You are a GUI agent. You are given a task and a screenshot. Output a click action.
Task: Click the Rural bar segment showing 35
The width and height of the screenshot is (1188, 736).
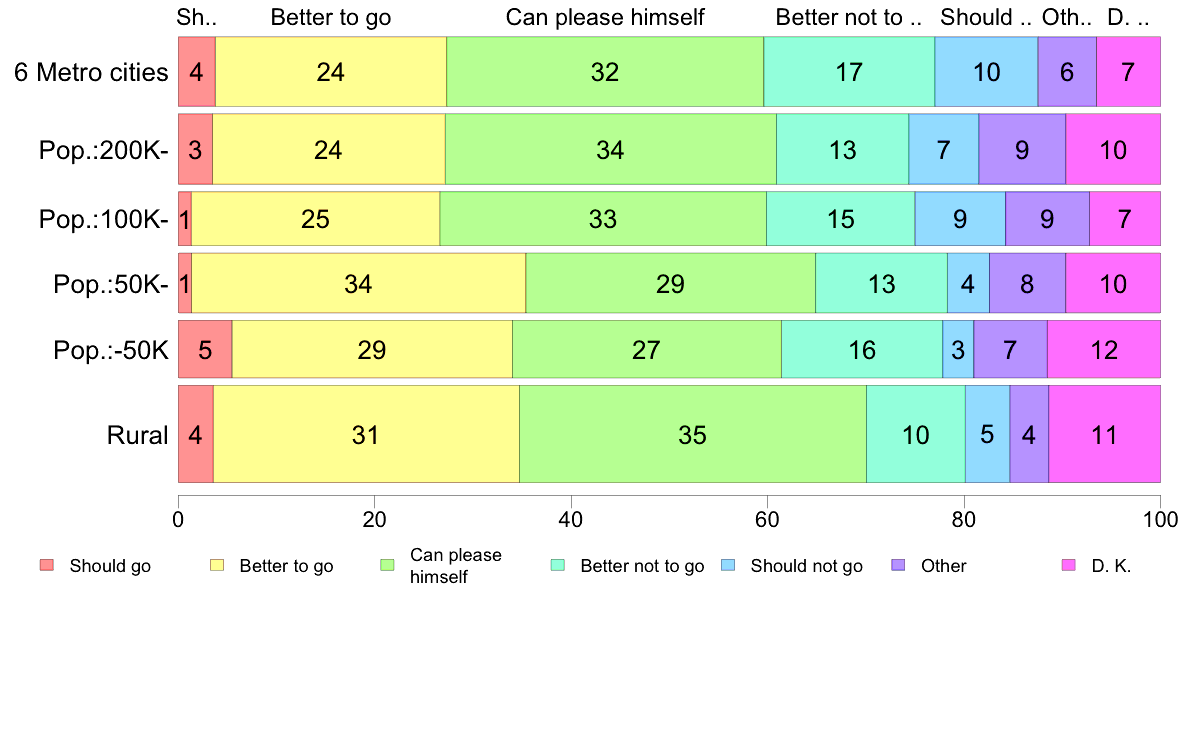pos(692,434)
